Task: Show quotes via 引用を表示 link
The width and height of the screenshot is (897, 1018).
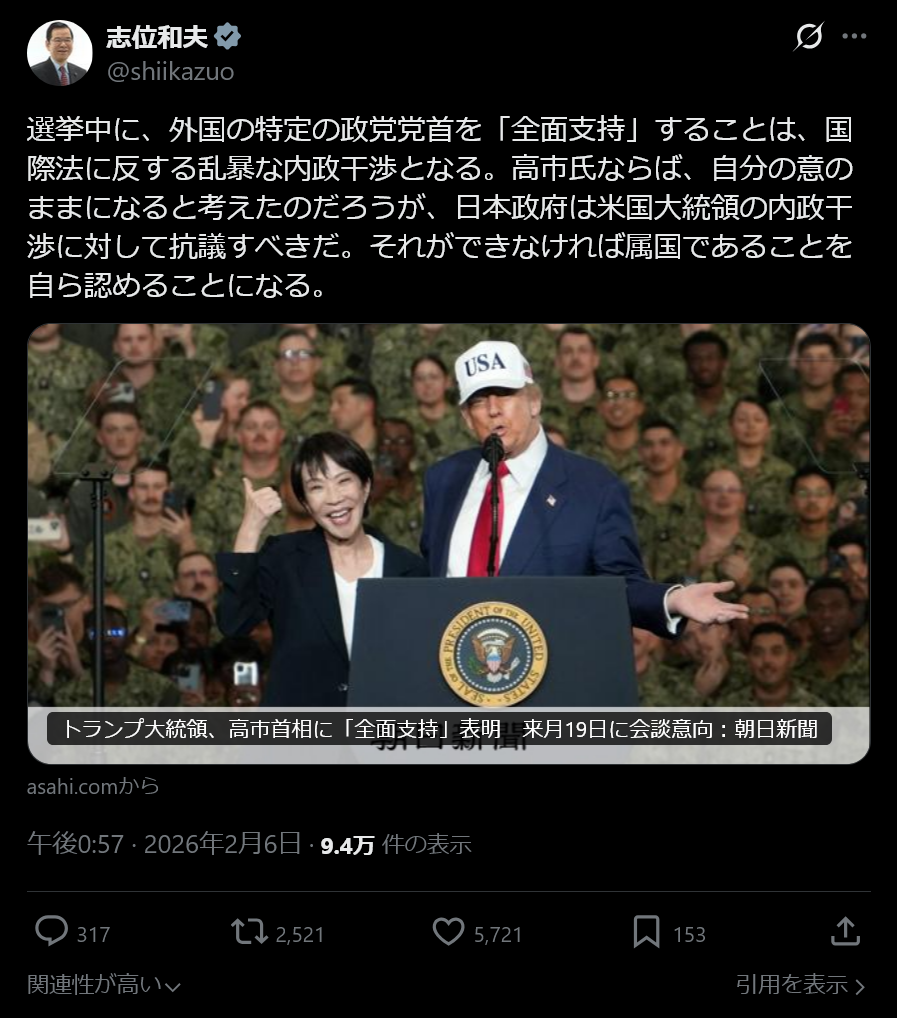Action: coord(800,985)
